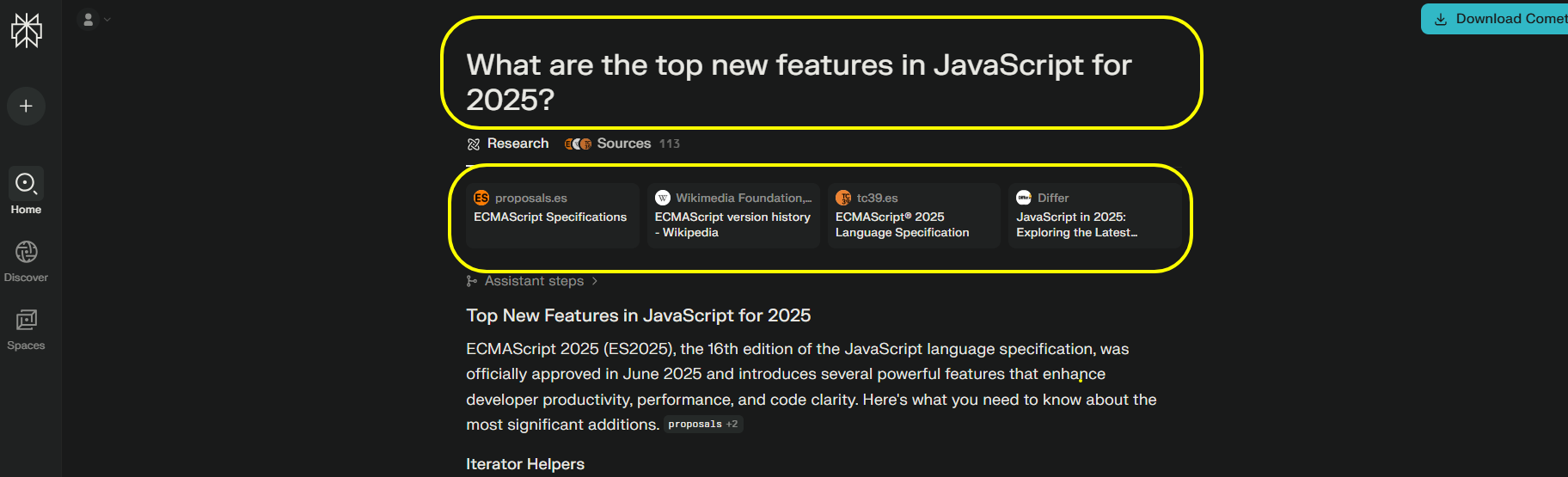Click the proposals.es favicon icon
Screen dimensions: 1568x477
(x=481, y=198)
